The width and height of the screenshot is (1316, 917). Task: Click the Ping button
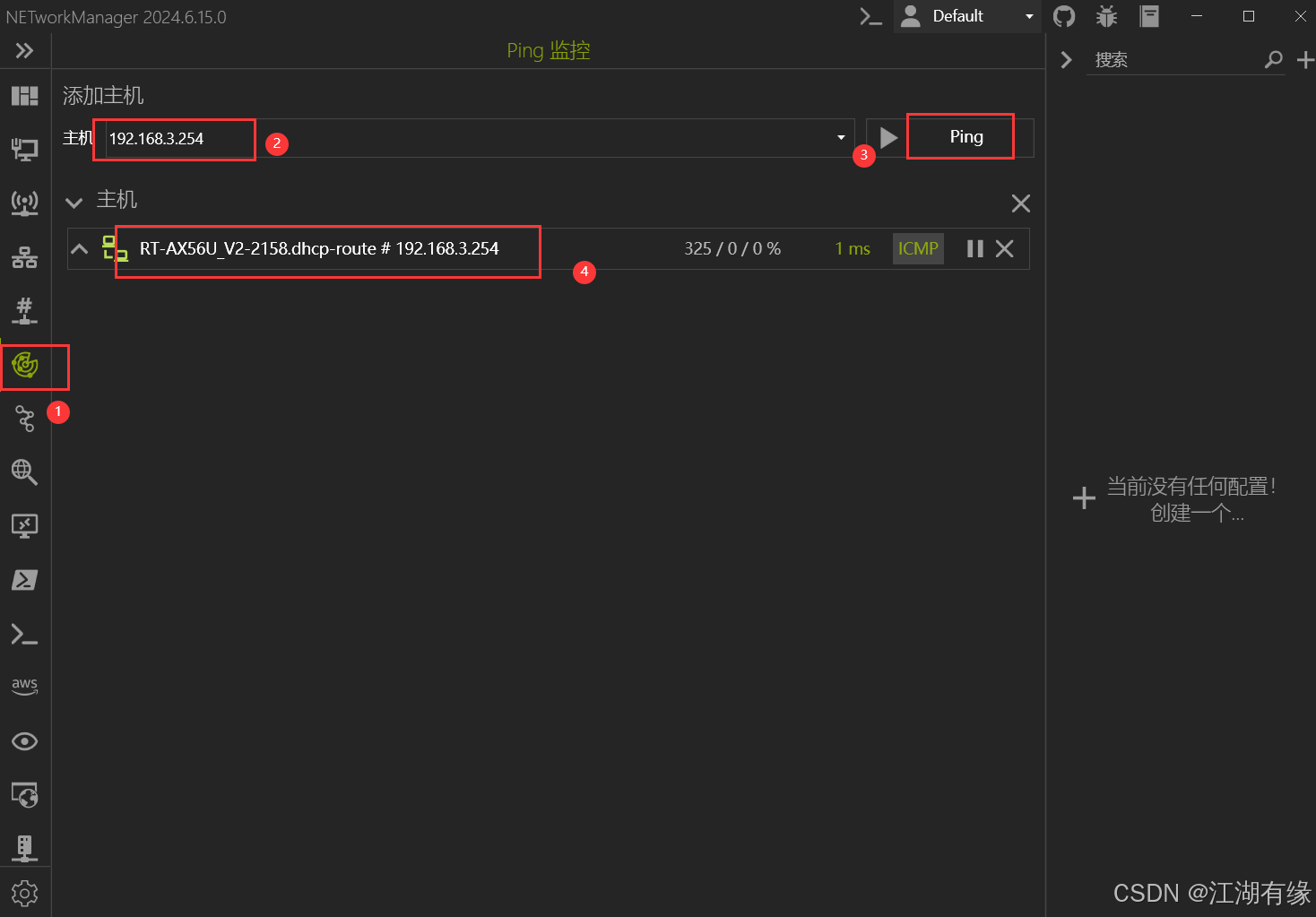(x=960, y=136)
